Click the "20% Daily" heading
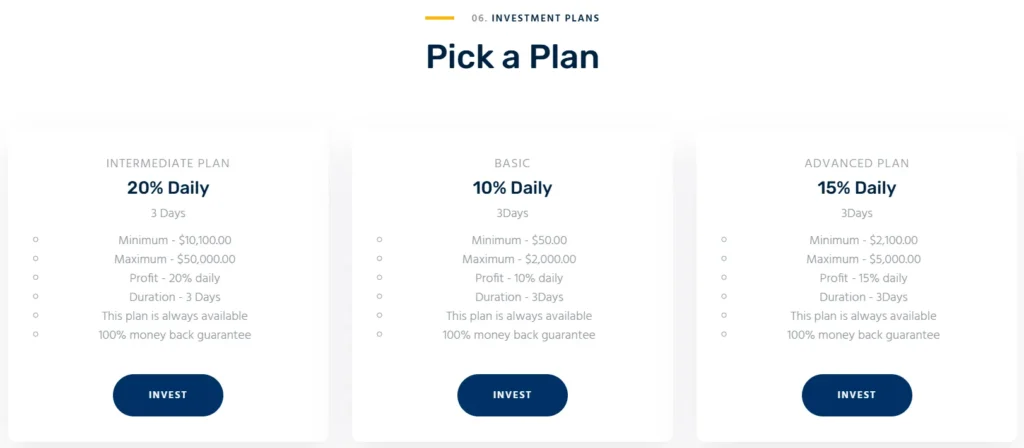1024x448 pixels. coord(168,188)
